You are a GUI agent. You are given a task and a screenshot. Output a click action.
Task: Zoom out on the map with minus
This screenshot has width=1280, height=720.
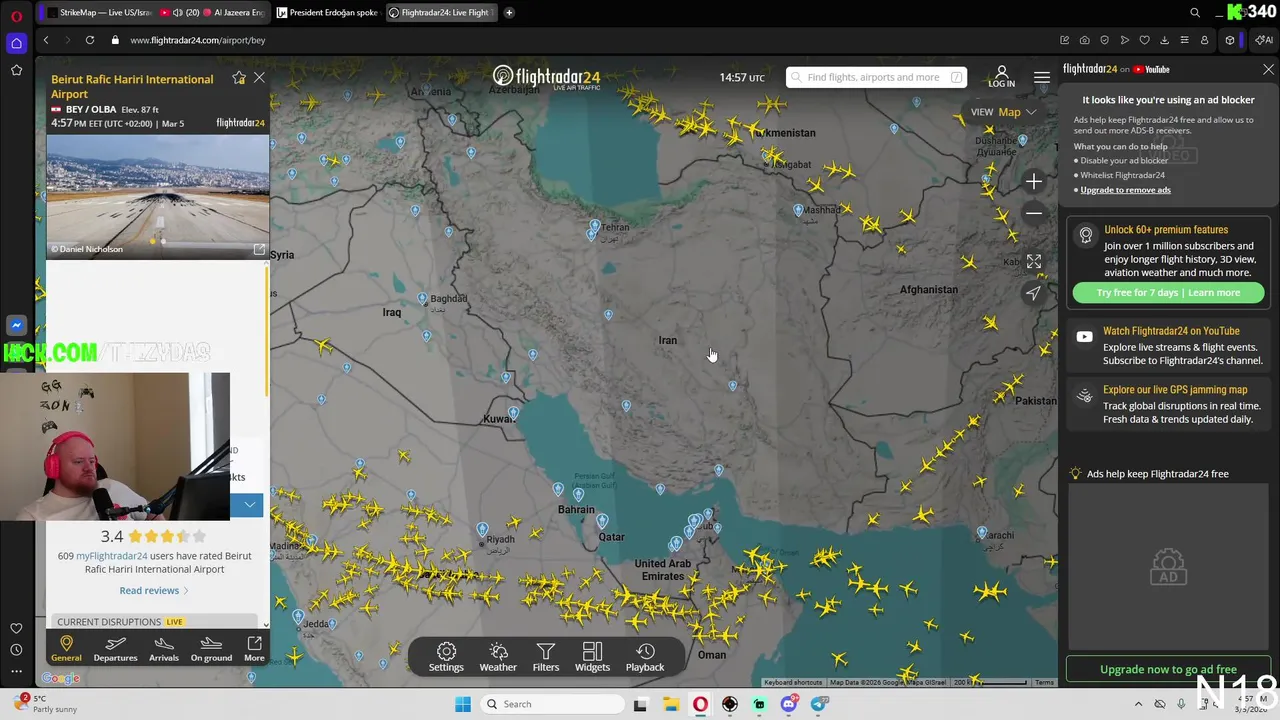pos(1034,213)
